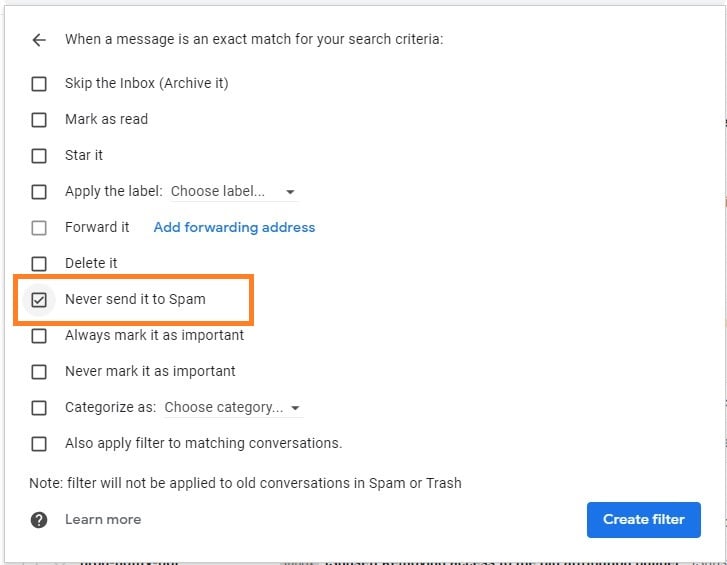Tick the Categorize as checkbox
This screenshot has height=565, width=727.
tap(39, 408)
